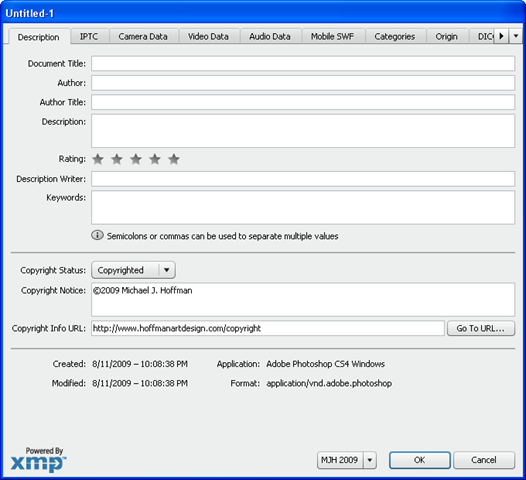Click the MJH 2009 template button
Image resolution: width=526 pixels, height=480 pixels.
click(340, 460)
